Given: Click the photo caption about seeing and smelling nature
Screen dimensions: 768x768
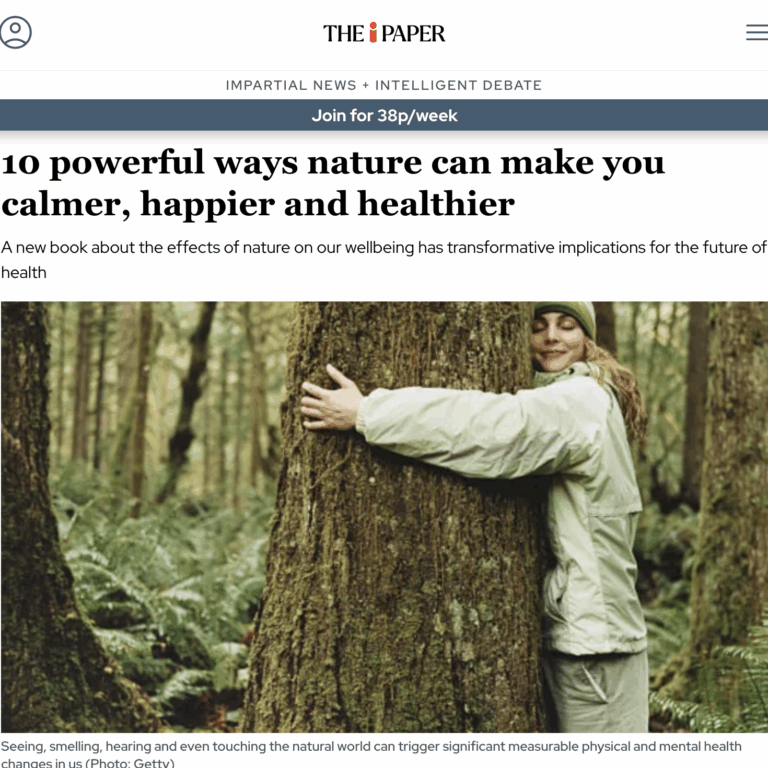Looking at the screenshot, I should pos(371,754).
